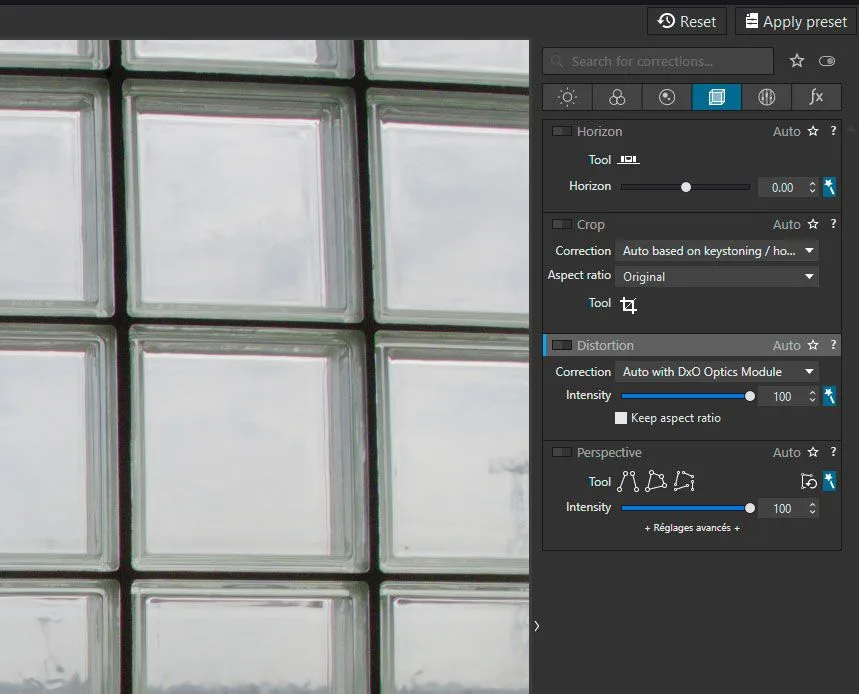Select the Horizon level tool icon
The height and width of the screenshot is (694, 859).
[x=628, y=160]
